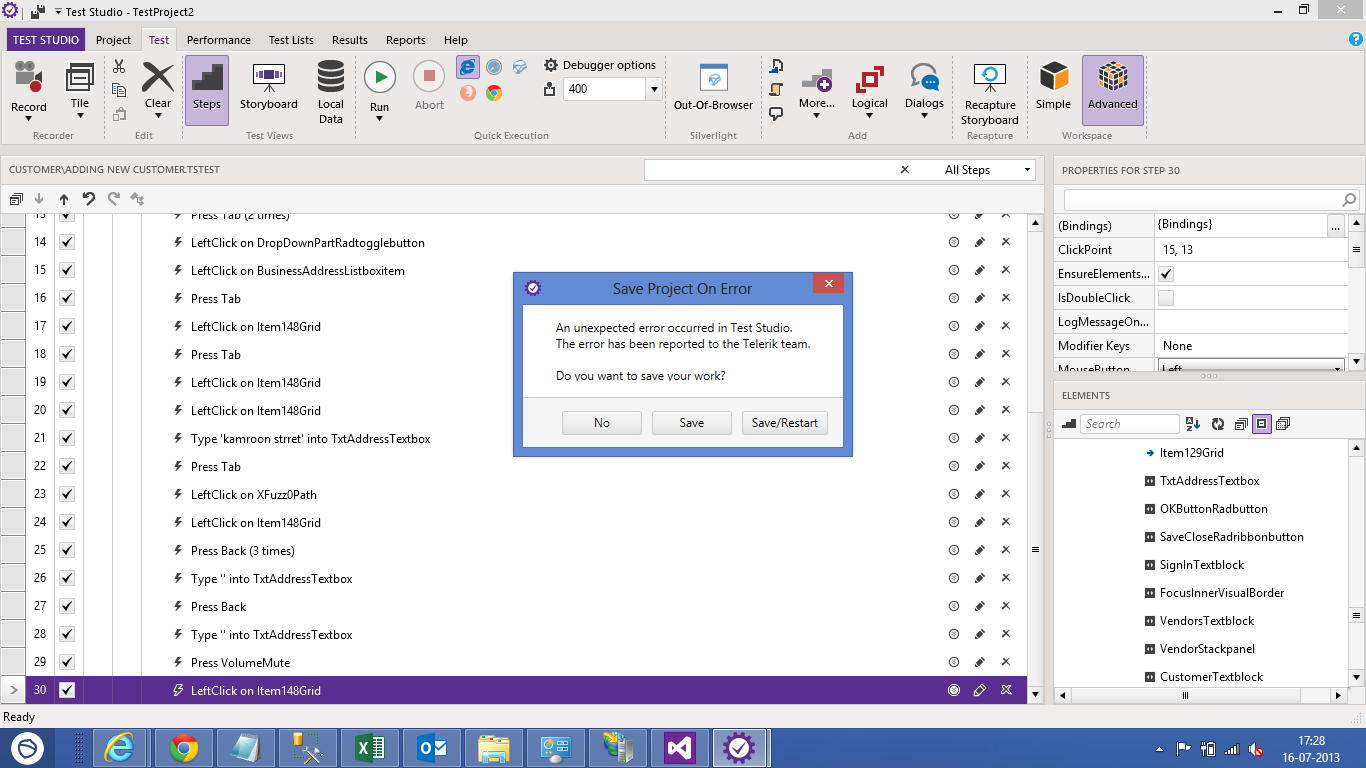Select the Local Data icon
The image size is (1366, 768).
[330, 77]
